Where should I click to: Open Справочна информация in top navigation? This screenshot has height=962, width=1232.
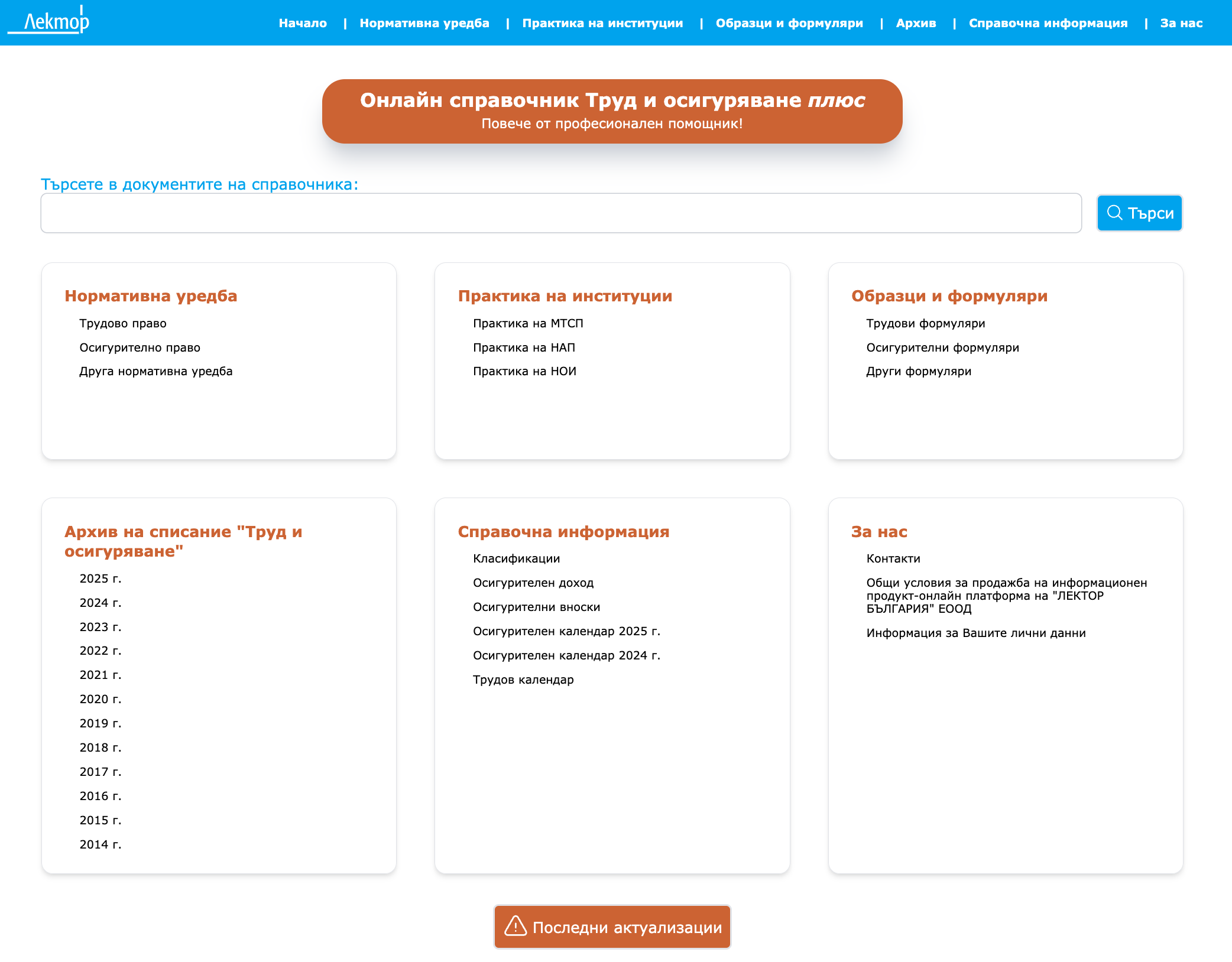1048,23
